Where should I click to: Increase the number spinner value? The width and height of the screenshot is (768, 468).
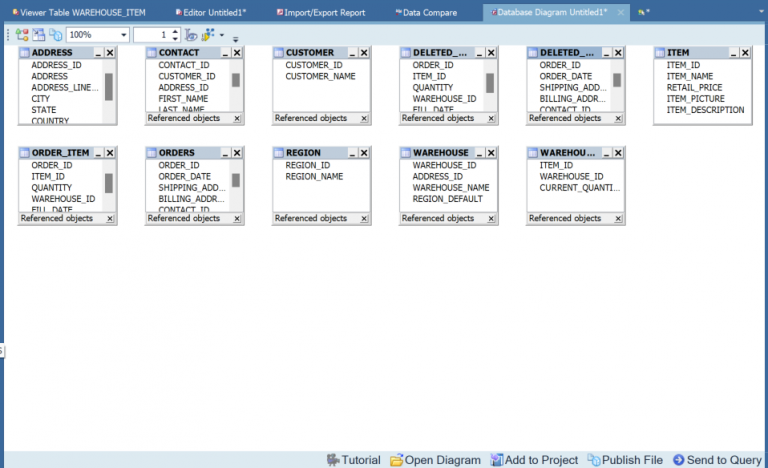[175, 31]
